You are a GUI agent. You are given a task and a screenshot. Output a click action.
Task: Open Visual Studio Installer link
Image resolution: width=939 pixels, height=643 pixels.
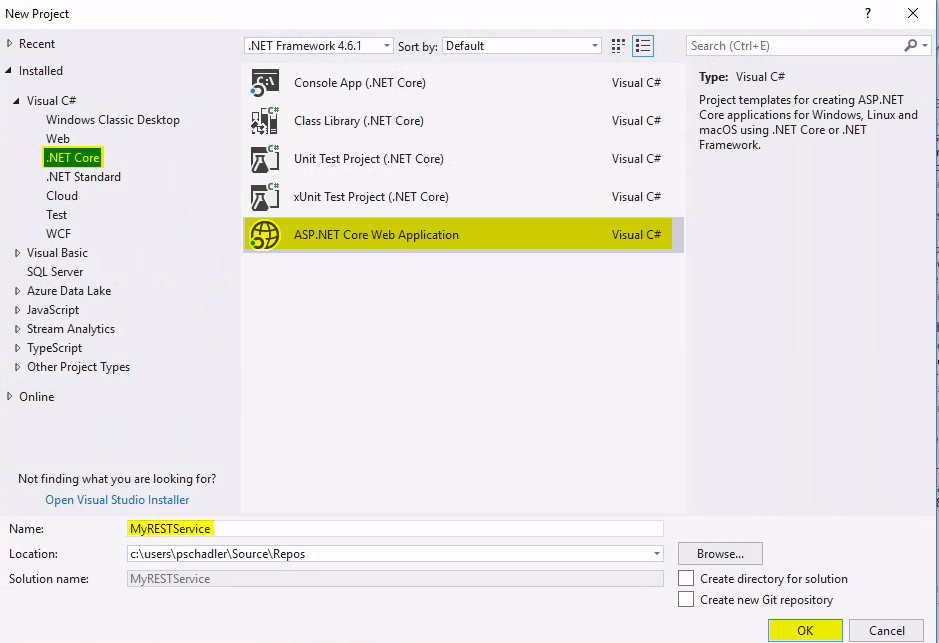(117, 499)
